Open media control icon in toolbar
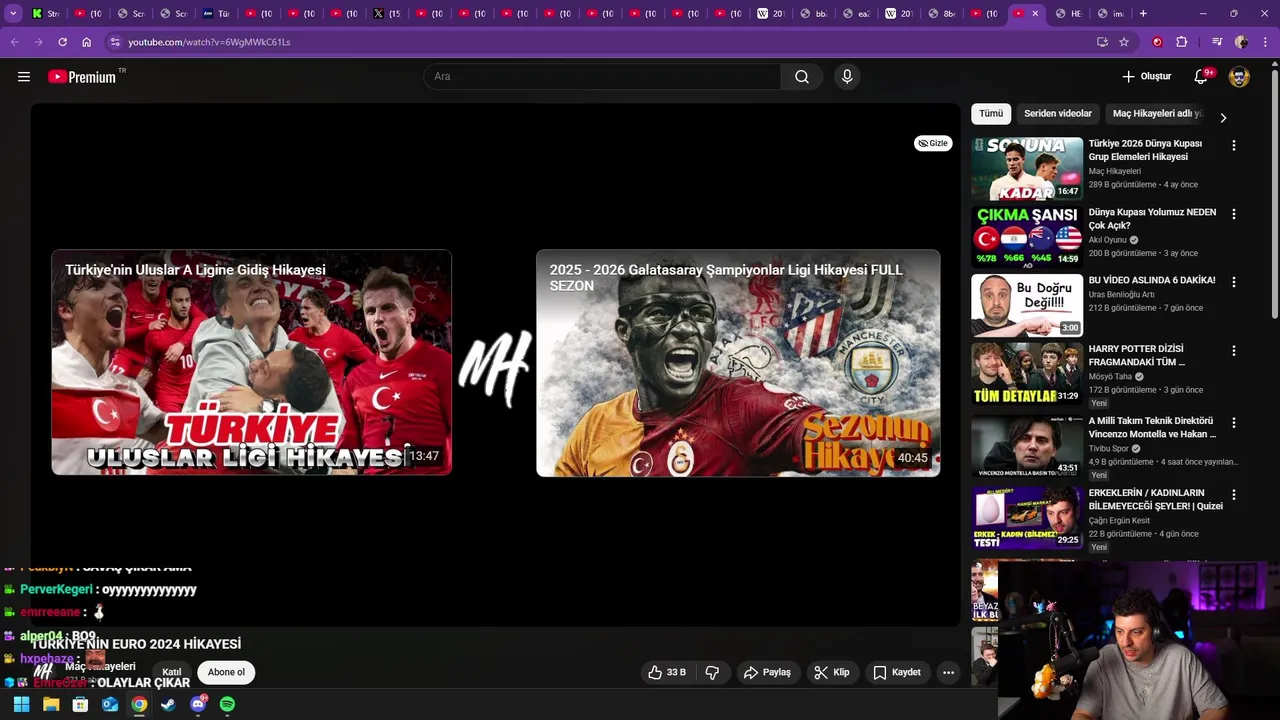The image size is (1280, 720). (x=1216, y=42)
